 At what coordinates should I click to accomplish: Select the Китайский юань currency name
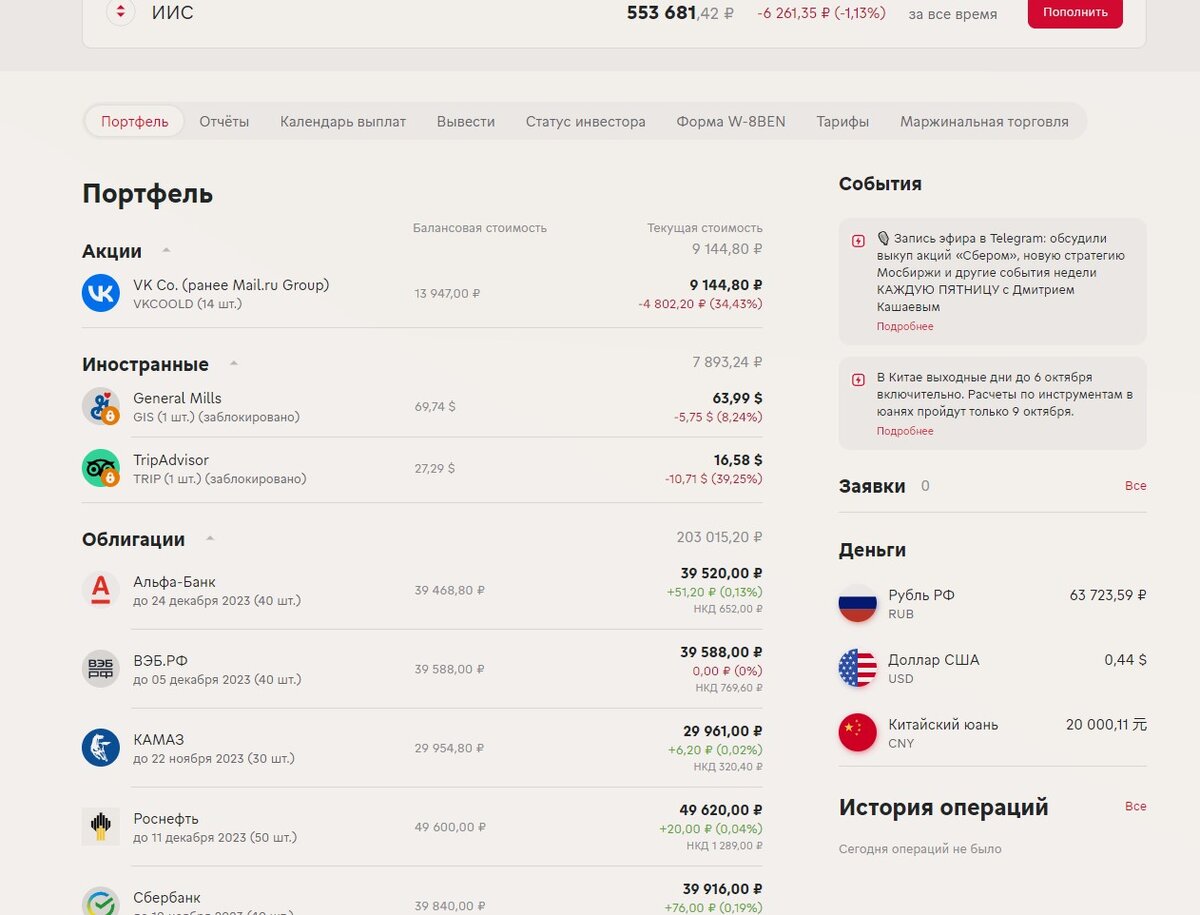pyautogui.click(x=943, y=725)
